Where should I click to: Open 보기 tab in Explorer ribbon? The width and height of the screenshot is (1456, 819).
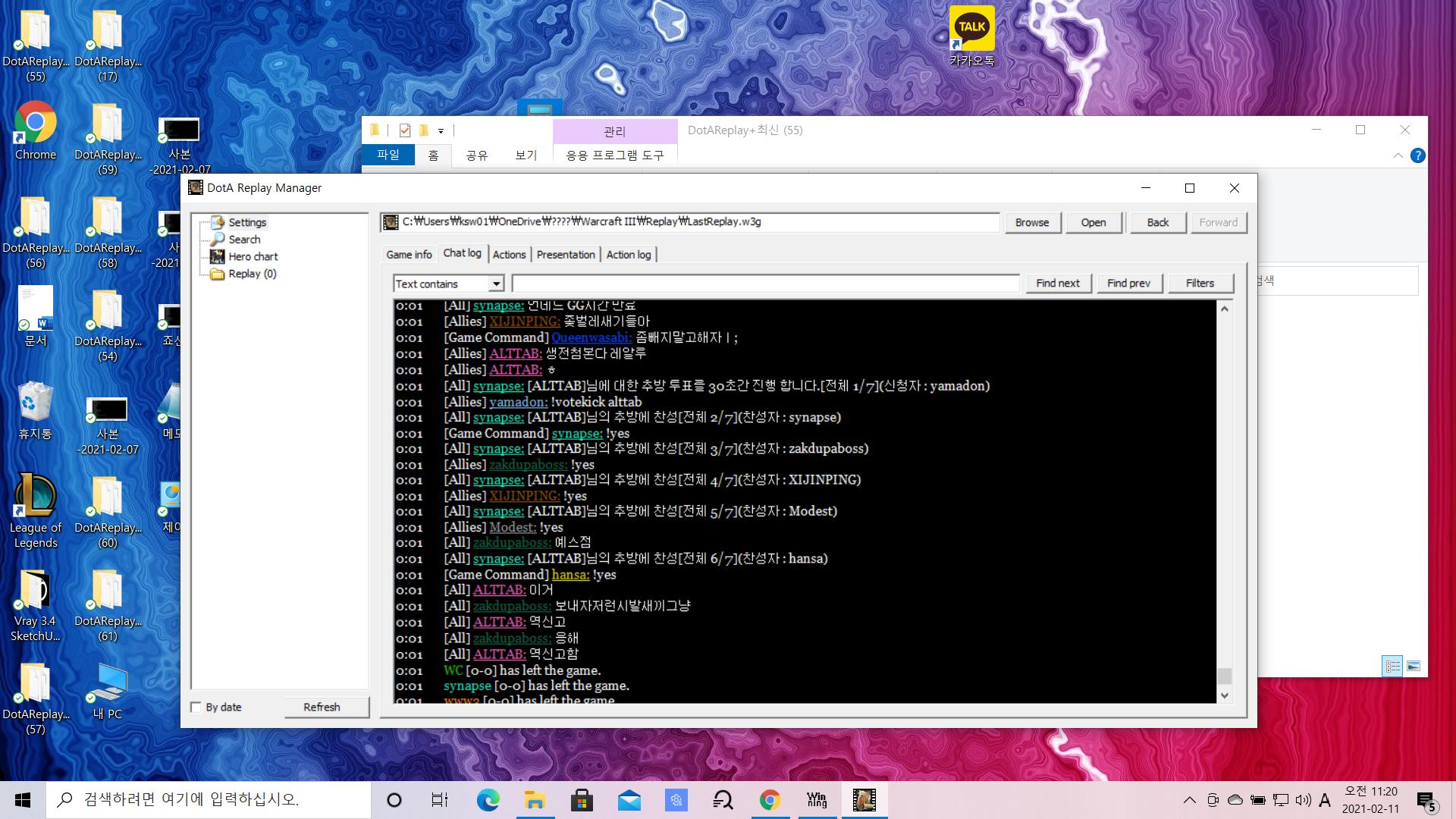[526, 155]
